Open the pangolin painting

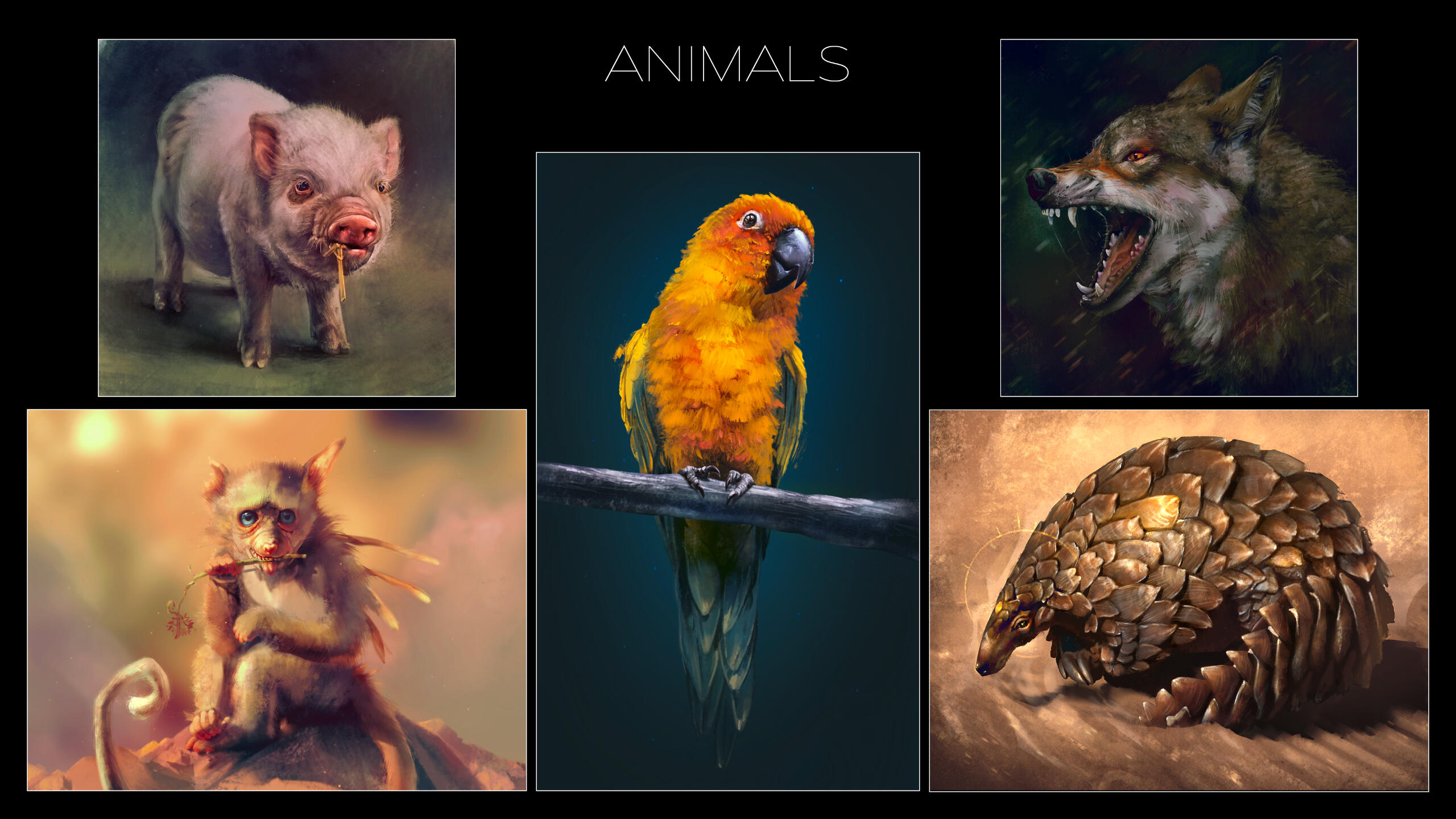pos(1179,600)
